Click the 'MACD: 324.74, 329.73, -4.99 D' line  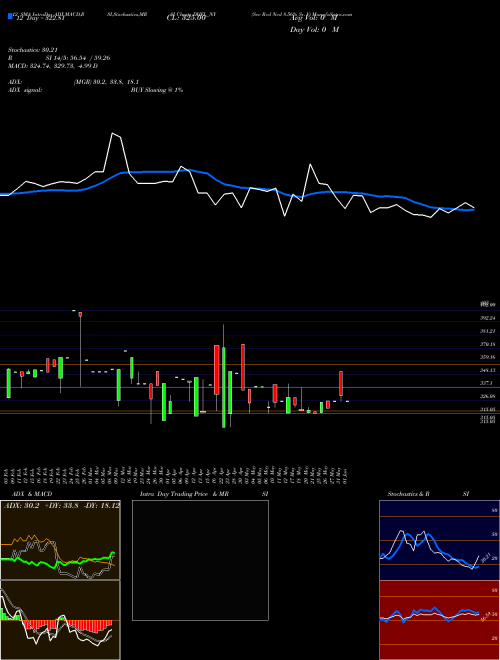click(x=53, y=66)
